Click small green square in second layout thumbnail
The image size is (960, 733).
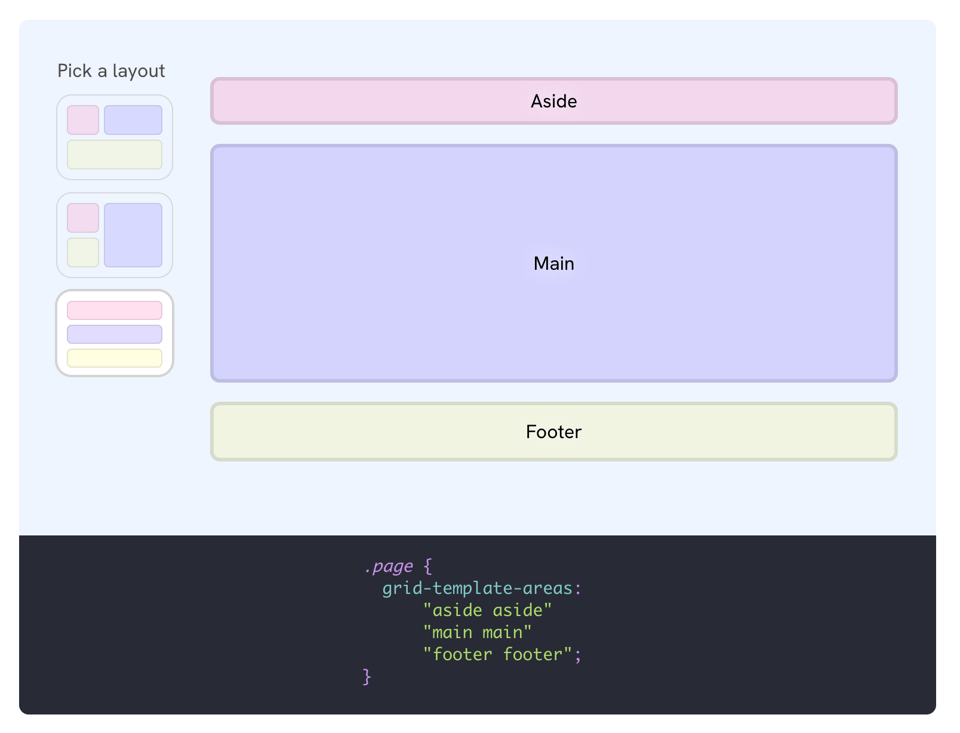coord(83,252)
